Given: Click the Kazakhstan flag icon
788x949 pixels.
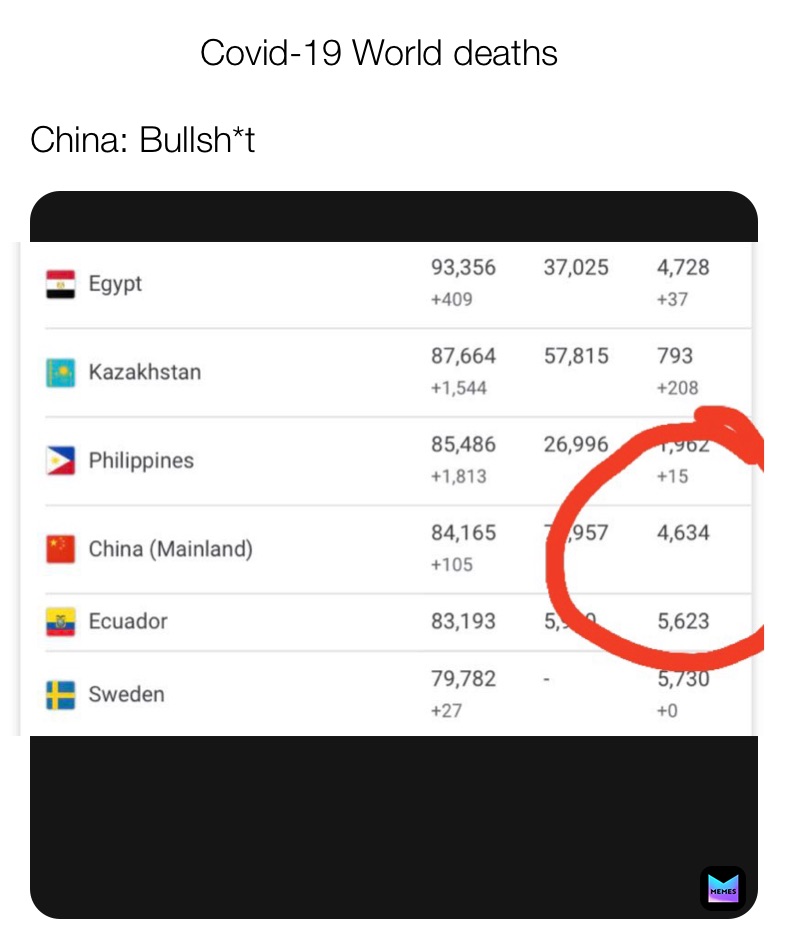Looking at the screenshot, I should [60, 373].
